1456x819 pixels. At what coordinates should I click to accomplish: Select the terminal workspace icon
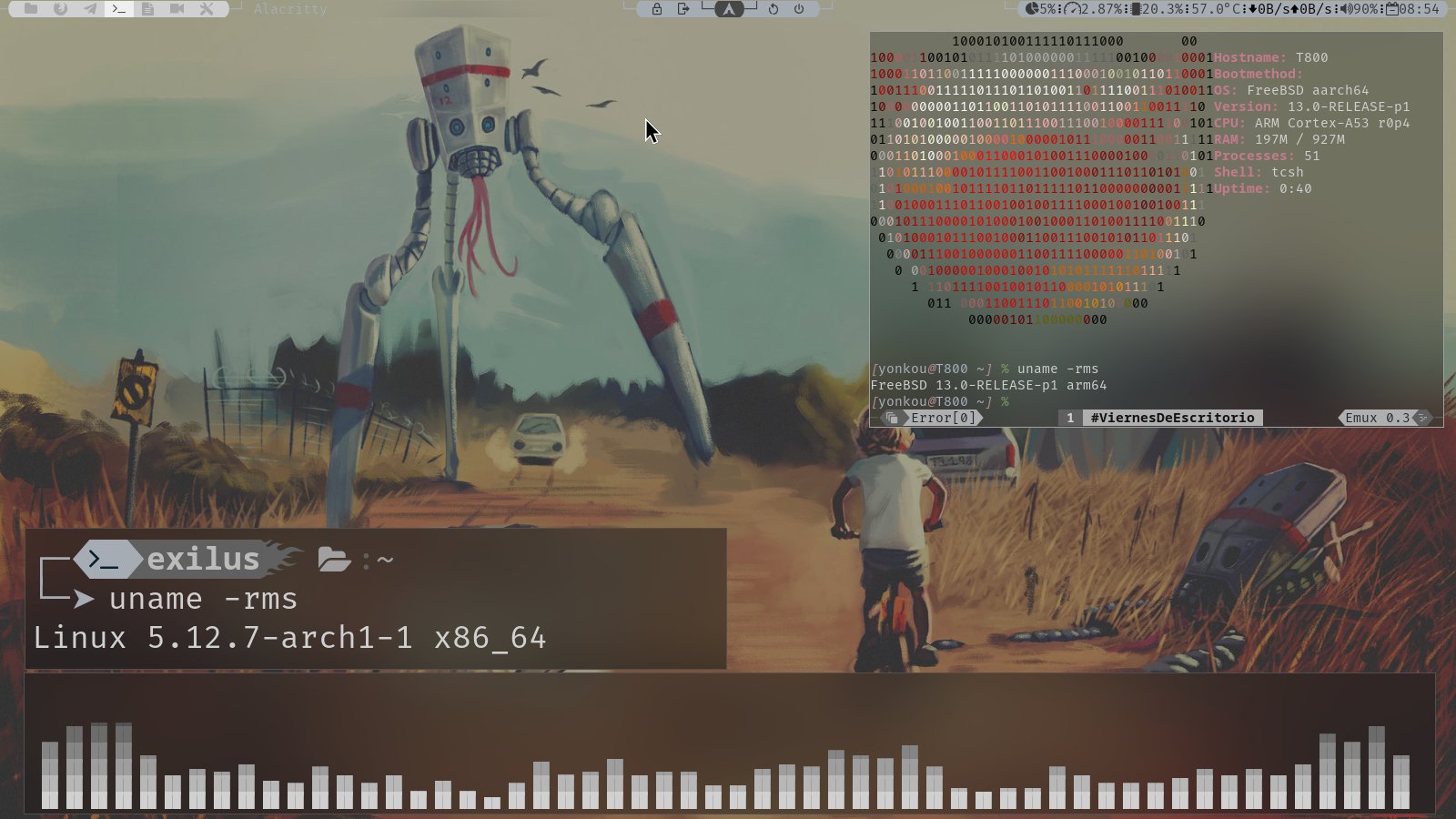coord(119,9)
